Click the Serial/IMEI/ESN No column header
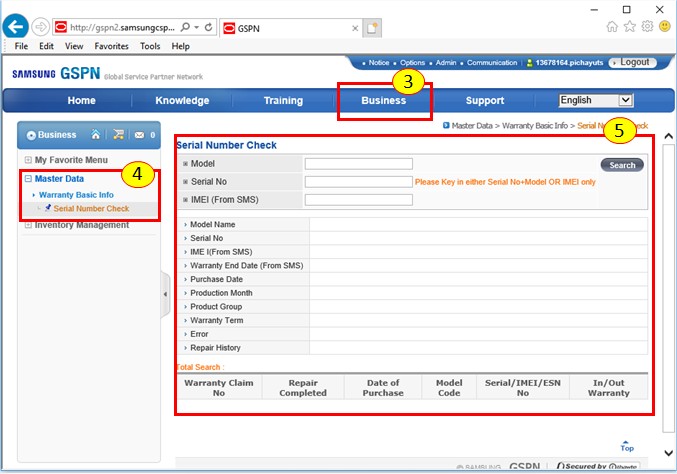The image size is (677, 474). point(523,388)
